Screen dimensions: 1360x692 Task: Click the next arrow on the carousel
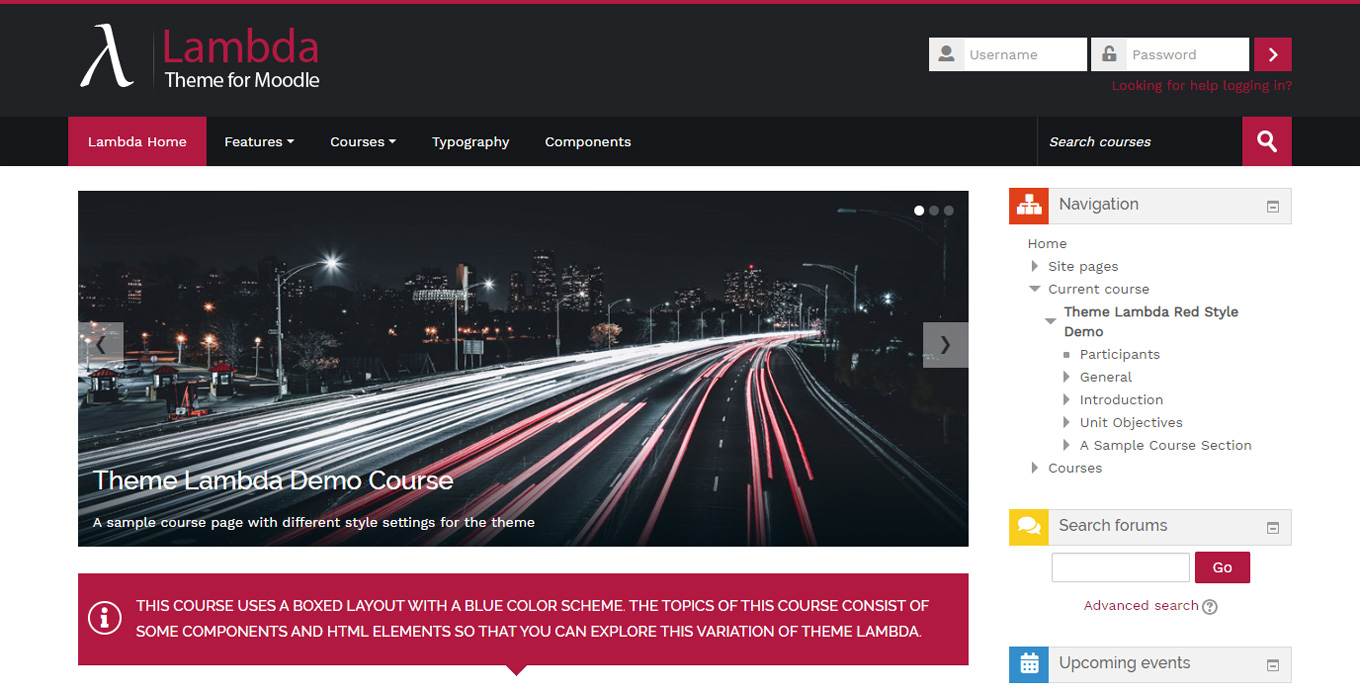(x=945, y=344)
